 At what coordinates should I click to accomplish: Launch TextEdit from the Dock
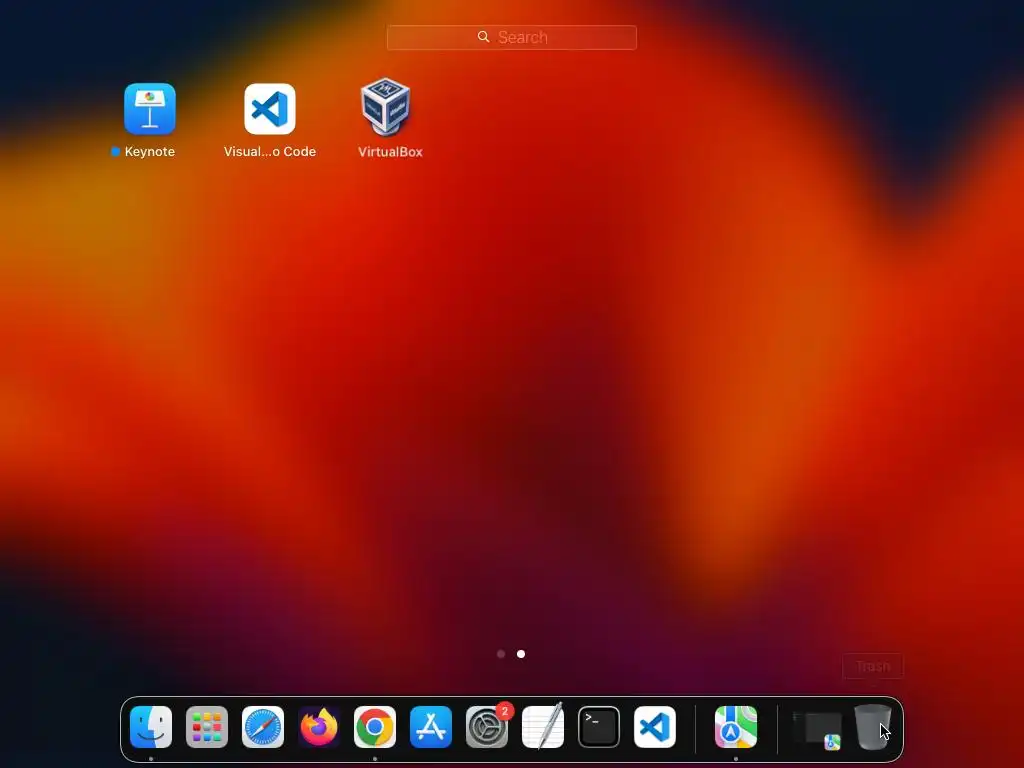[543, 727]
